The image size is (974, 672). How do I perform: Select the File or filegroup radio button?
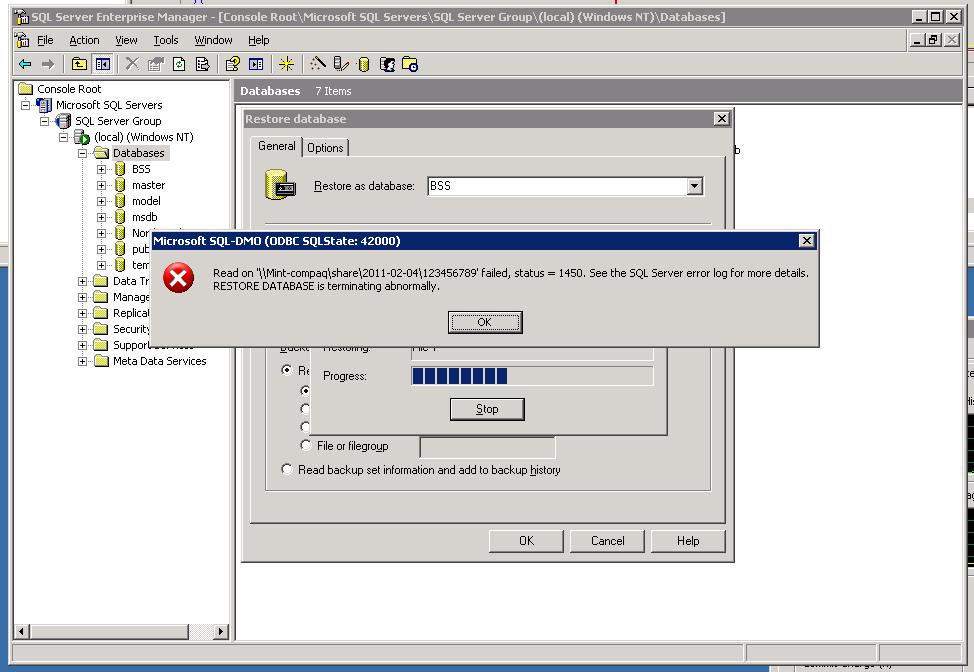tap(306, 446)
